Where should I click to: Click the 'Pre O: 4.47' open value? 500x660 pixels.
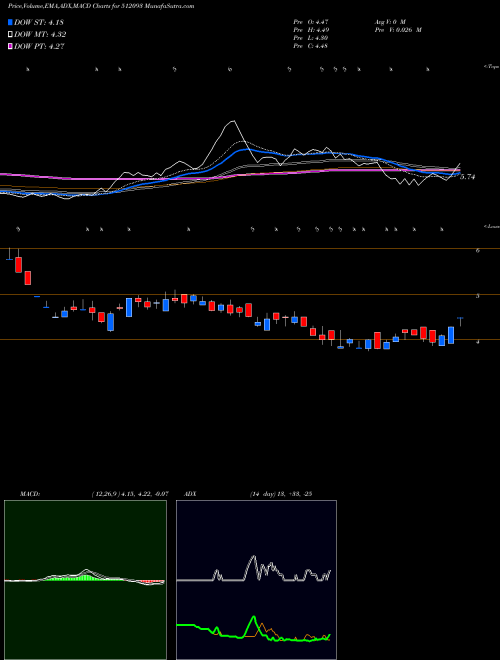(311, 21)
